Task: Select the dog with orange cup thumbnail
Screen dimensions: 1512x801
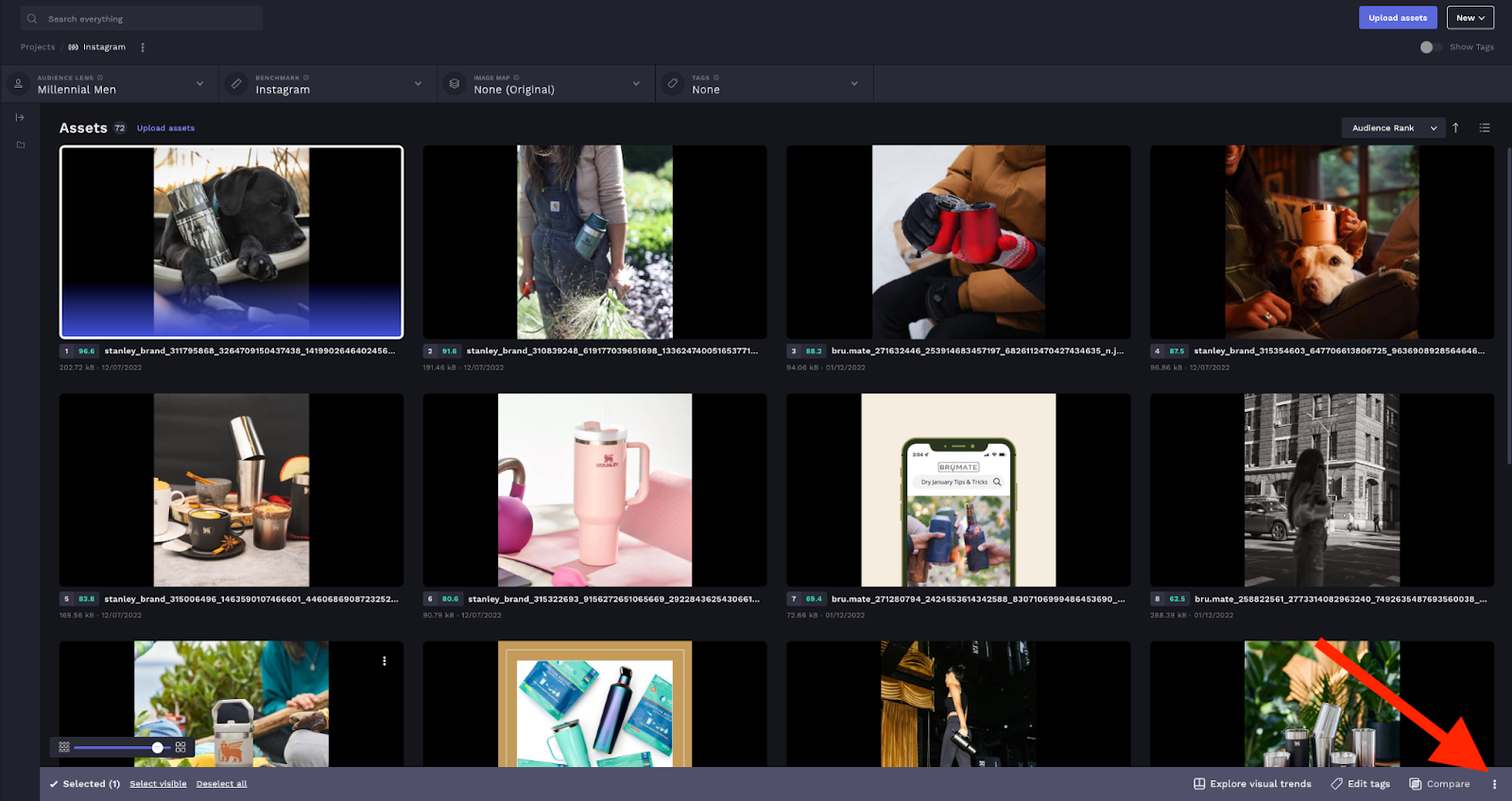Action: [1322, 242]
